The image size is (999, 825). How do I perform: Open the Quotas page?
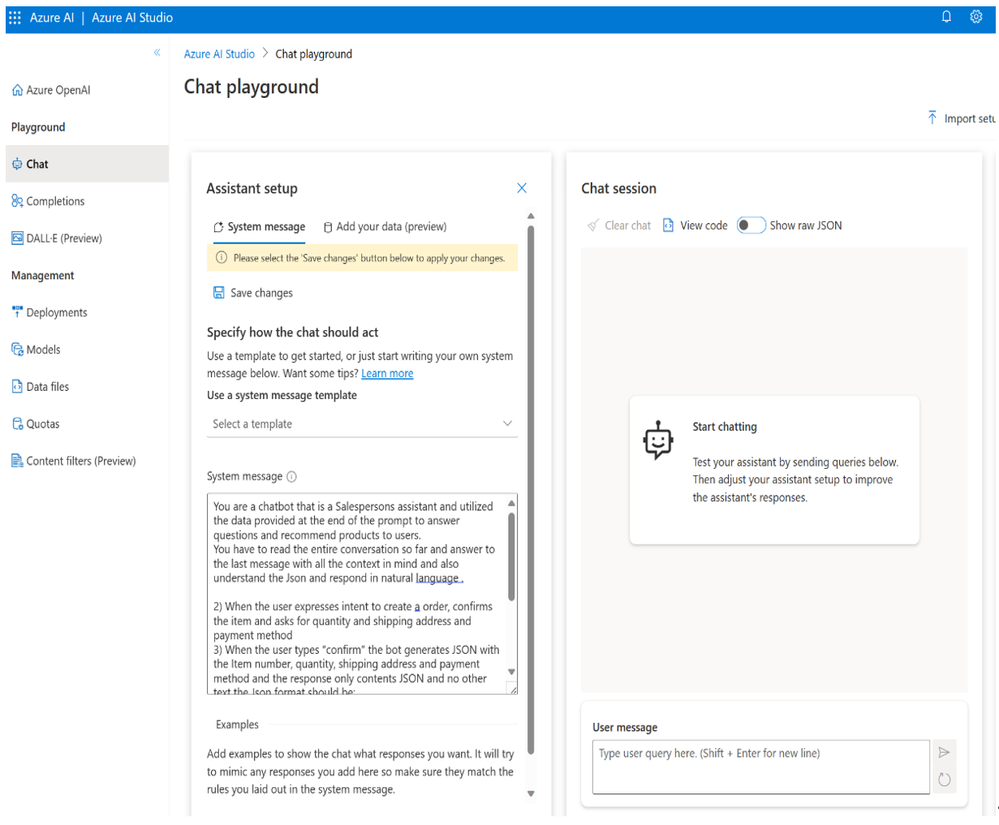pyautogui.click(x=36, y=424)
